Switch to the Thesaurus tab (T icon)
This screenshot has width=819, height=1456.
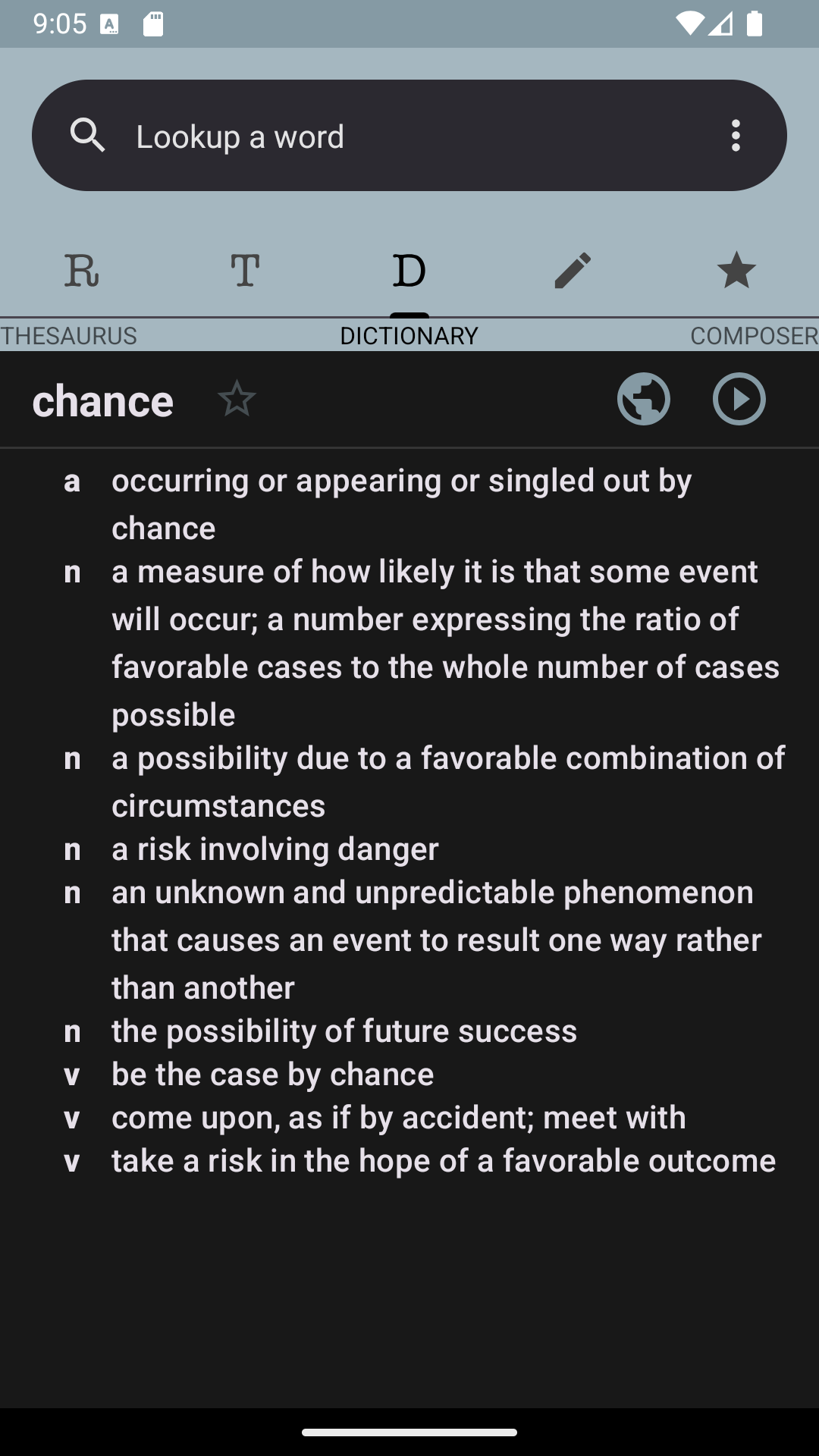click(x=245, y=271)
